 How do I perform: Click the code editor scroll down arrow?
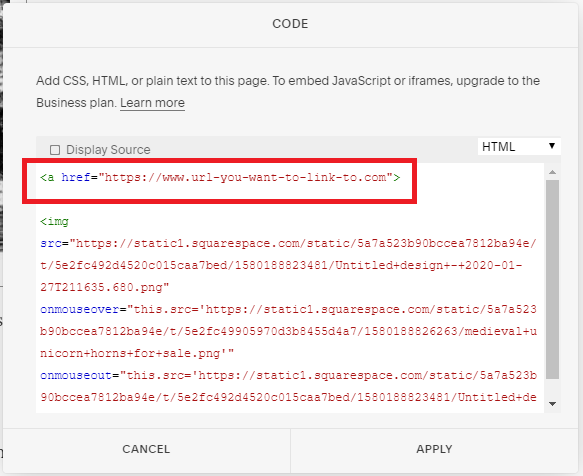(552, 404)
